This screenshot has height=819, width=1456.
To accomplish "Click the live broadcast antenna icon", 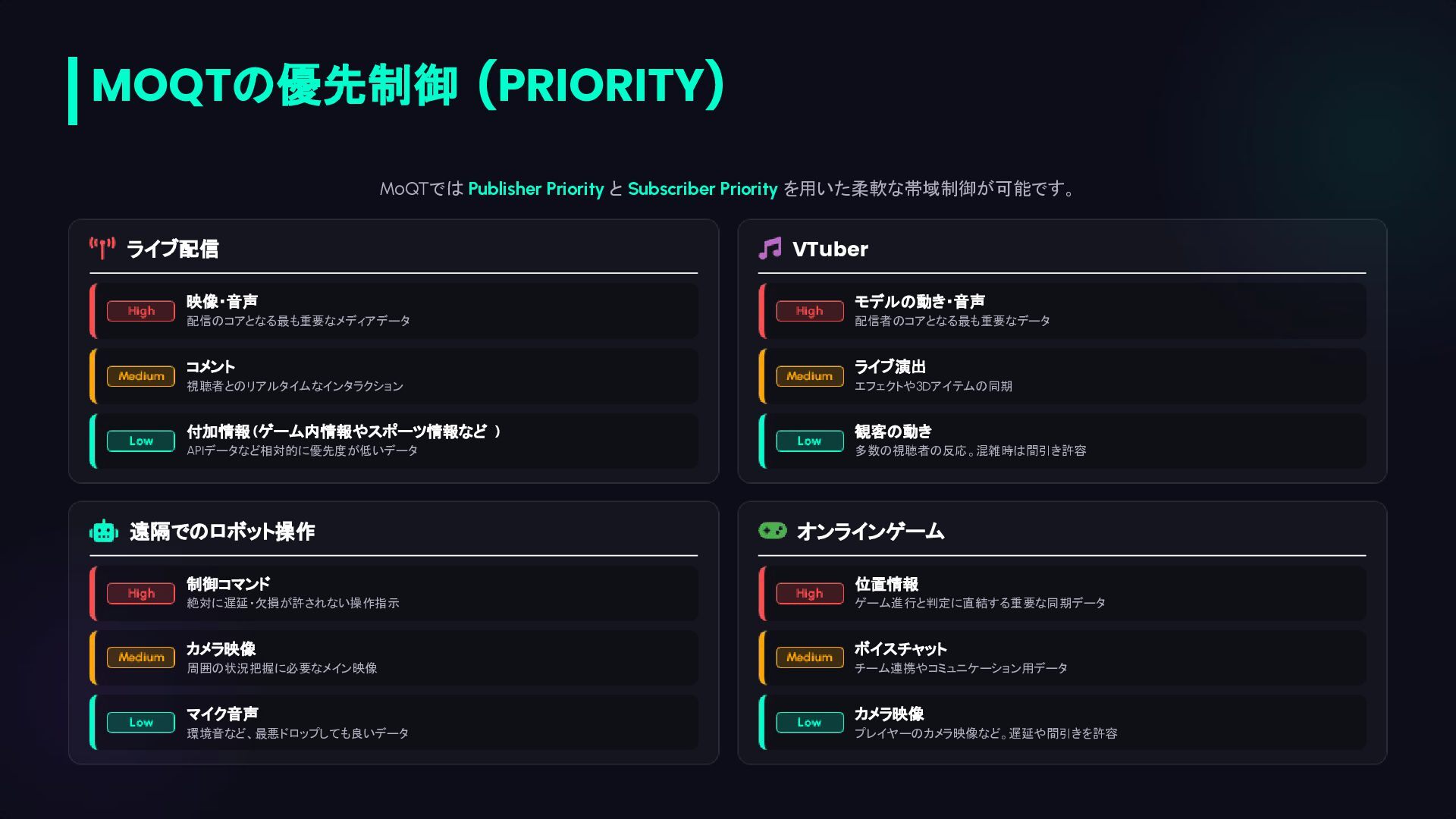I will pos(102,248).
